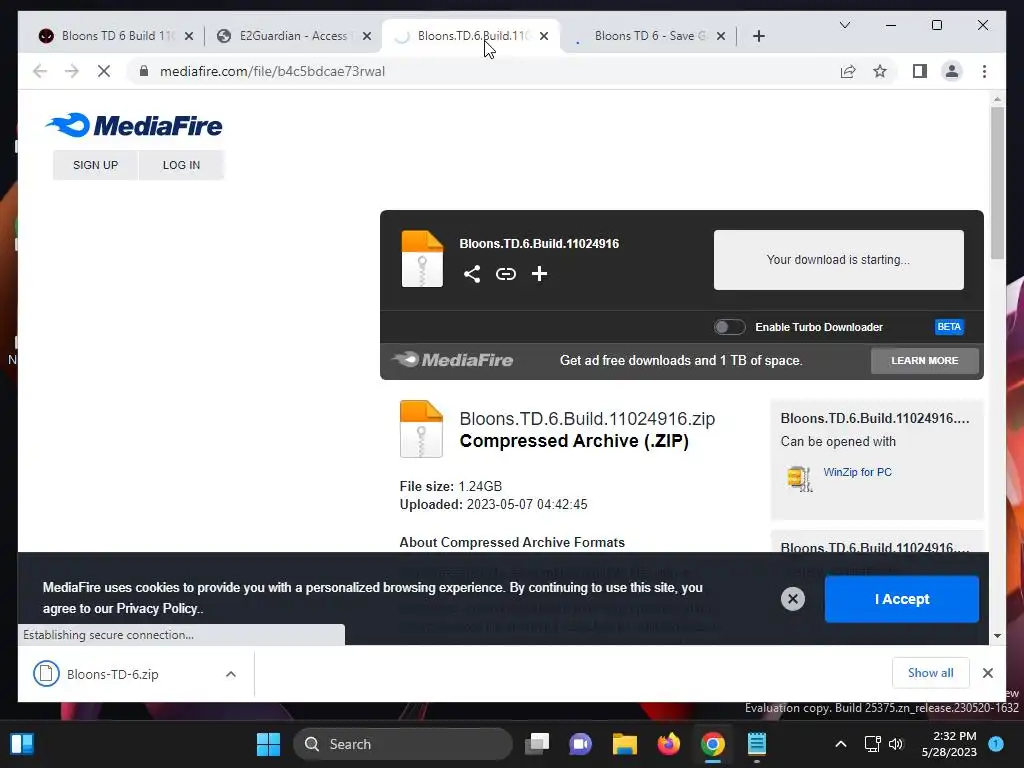Screen dimensions: 1024x768
Task: Click the mediafire.com address bar
Action: click(x=483, y=71)
